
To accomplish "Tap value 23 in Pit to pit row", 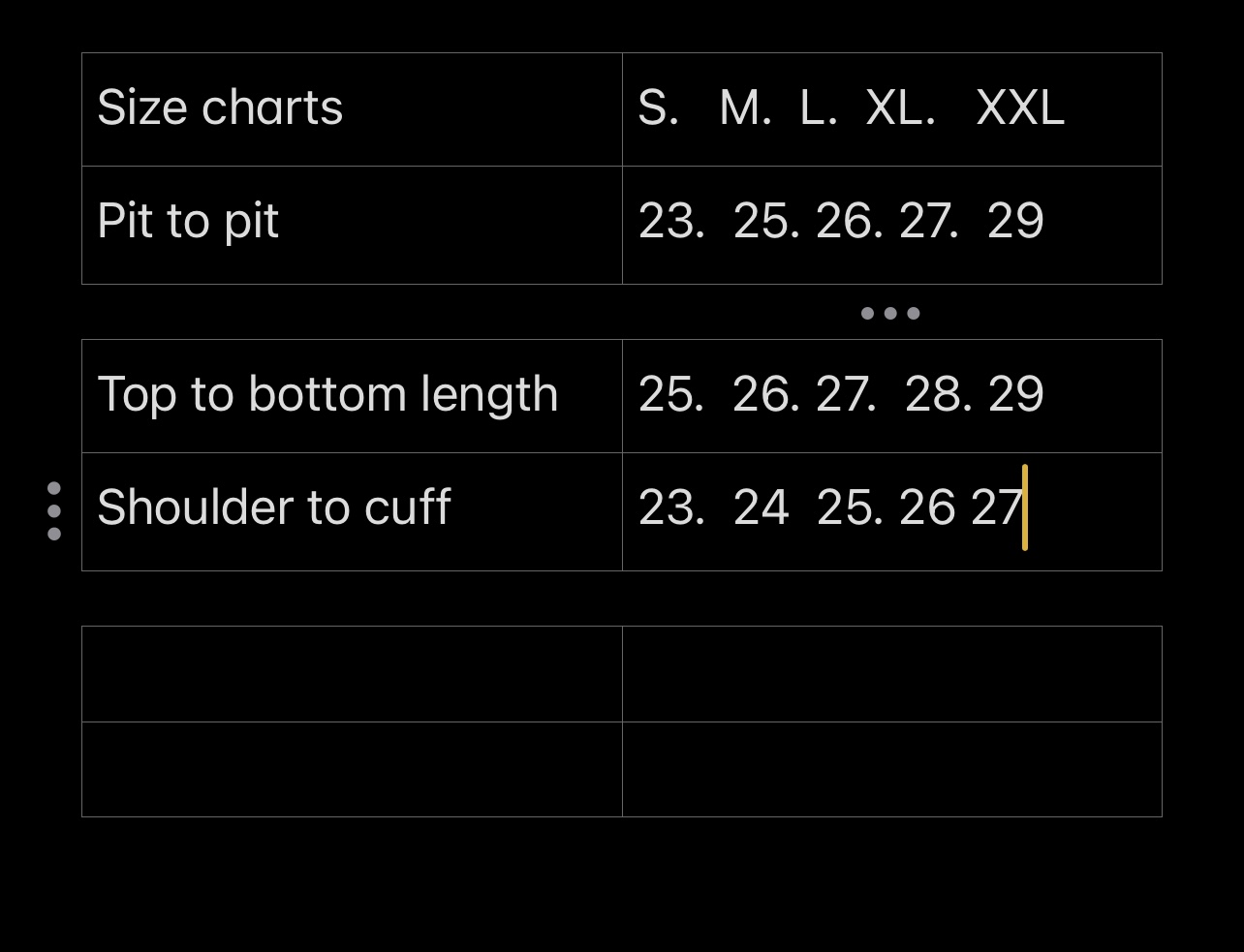I will point(670,222).
